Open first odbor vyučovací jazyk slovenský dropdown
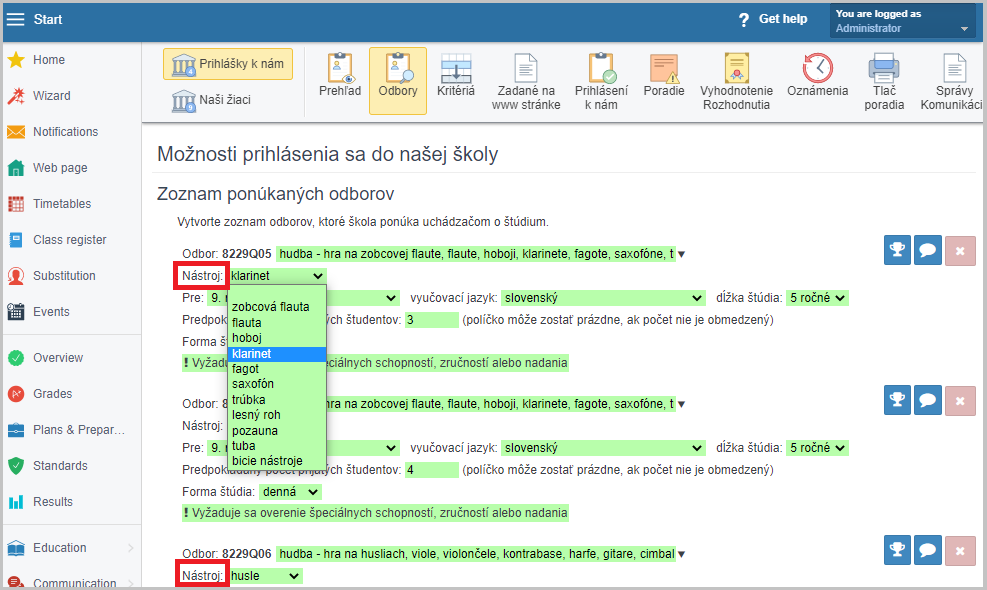The width and height of the screenshot is (987, 590). tap(603, 298)
